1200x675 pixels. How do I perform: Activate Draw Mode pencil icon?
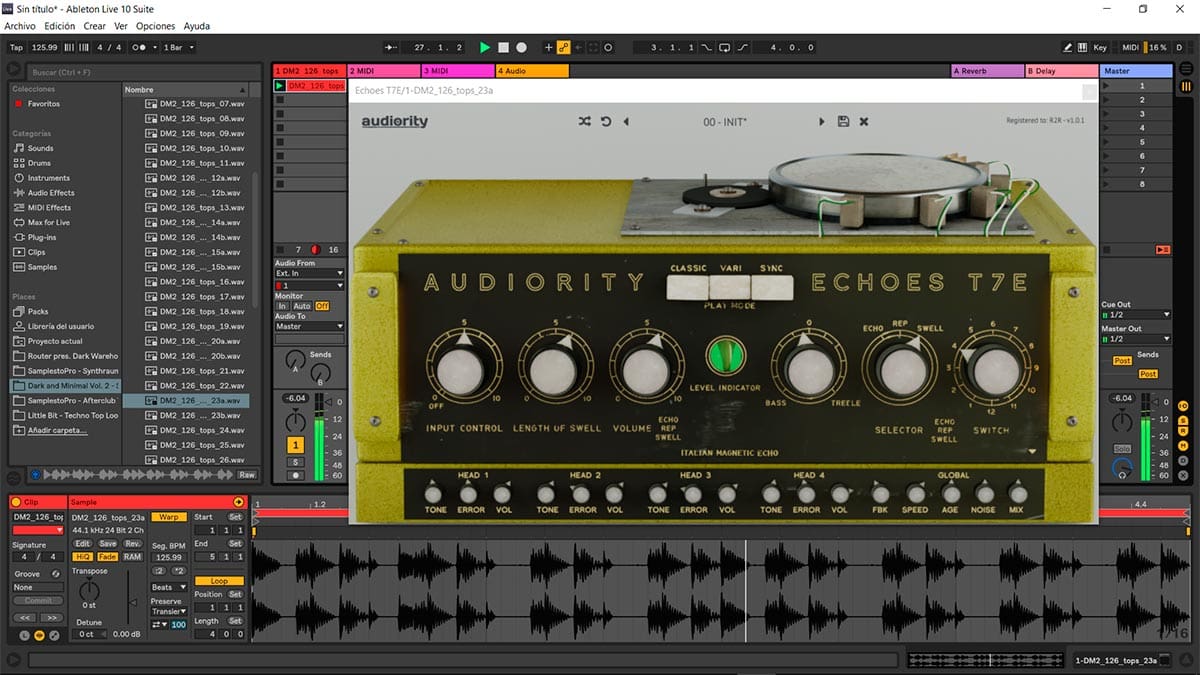(1068, 47)
